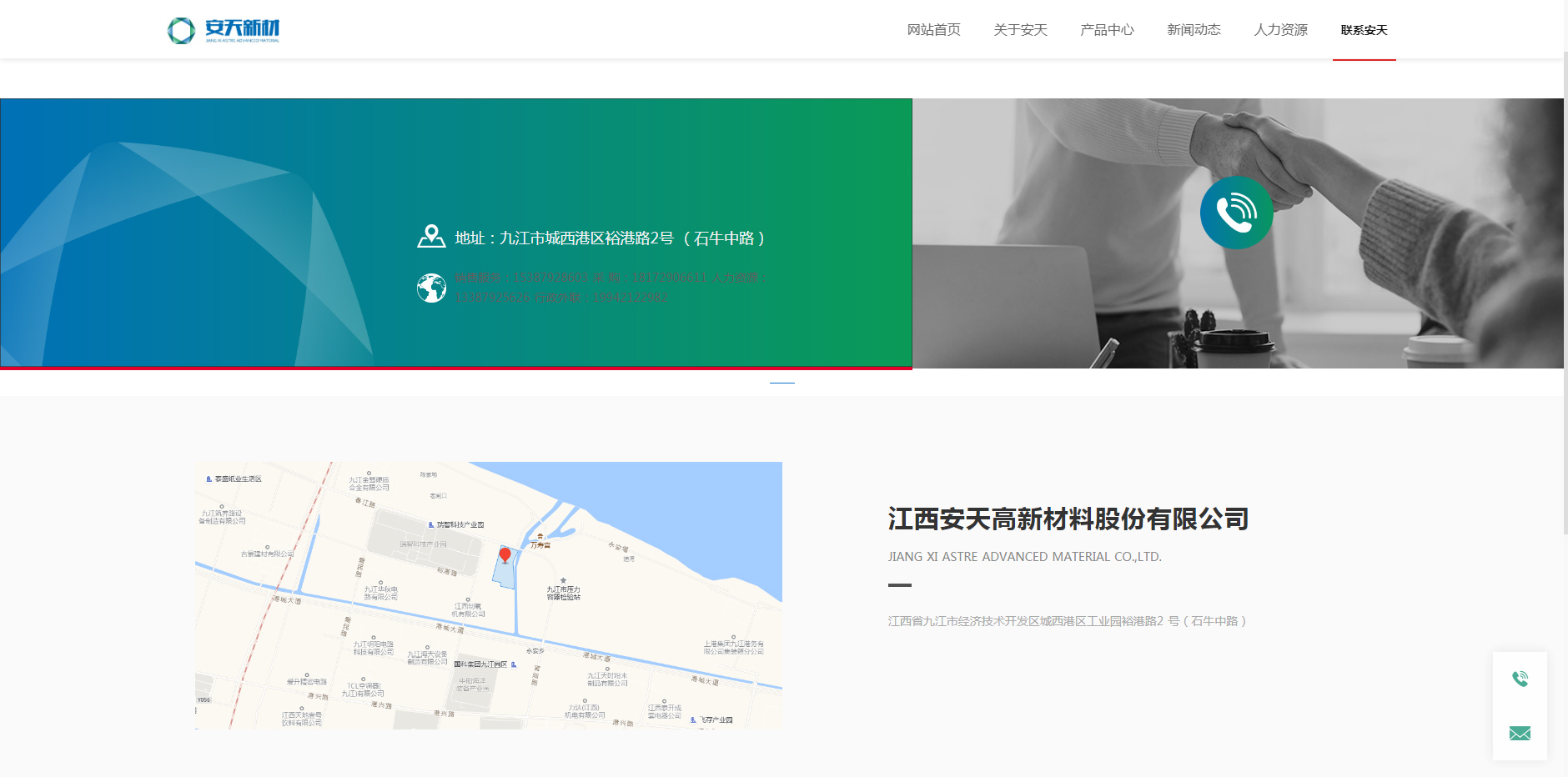Click the 国科集团九江园区 map label
Image resolution: width=1568 pixels, height=777 pixels.
481,664
